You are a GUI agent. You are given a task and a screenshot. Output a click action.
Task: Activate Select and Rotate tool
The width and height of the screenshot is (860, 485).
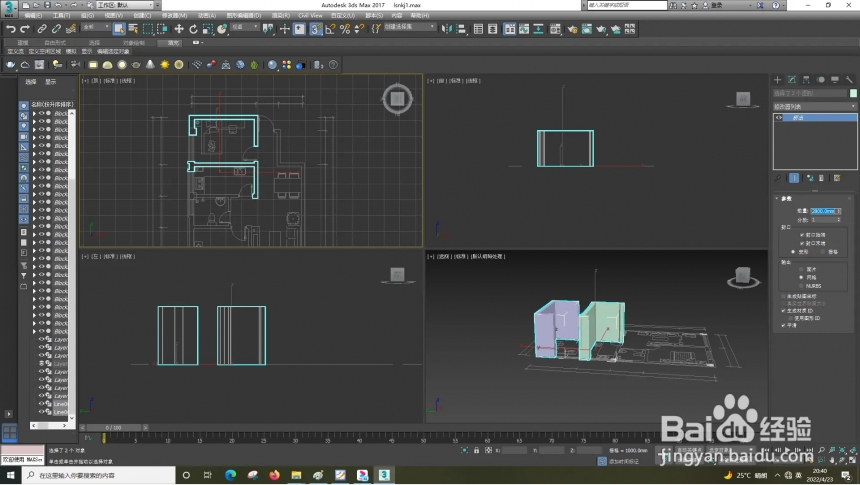coord(193,29)
